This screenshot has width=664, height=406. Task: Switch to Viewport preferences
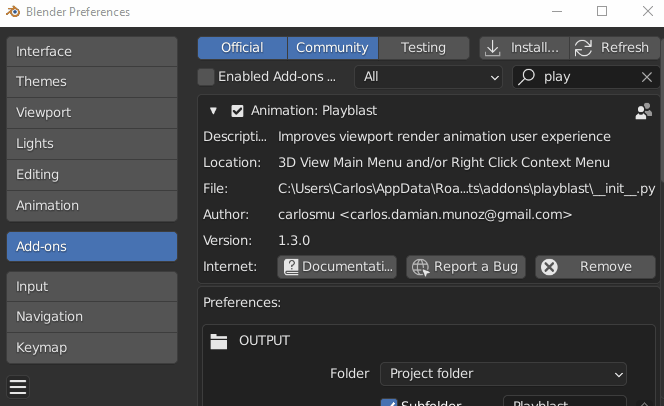pos(92,113)
